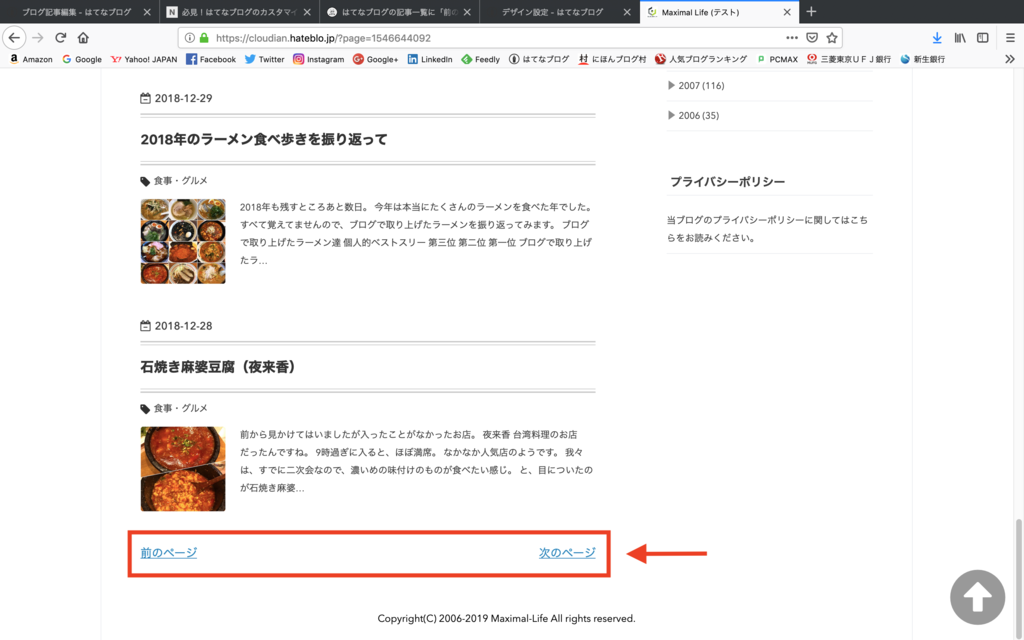Open Google bookmark
The height and width of the screenshot is (640, 1024).
point(82,59)
